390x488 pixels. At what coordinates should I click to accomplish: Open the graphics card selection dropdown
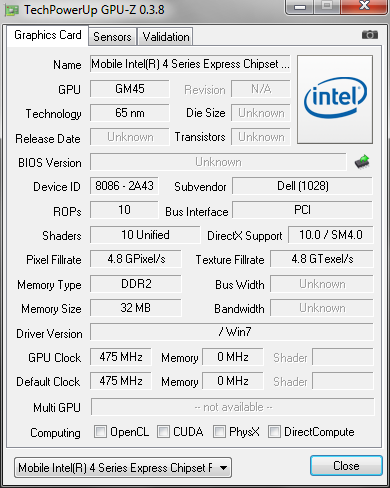[x=123, y=467]
